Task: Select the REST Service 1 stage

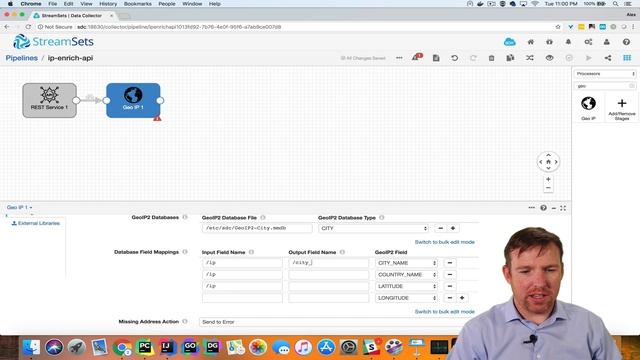Action: click(x=49, y=100)
